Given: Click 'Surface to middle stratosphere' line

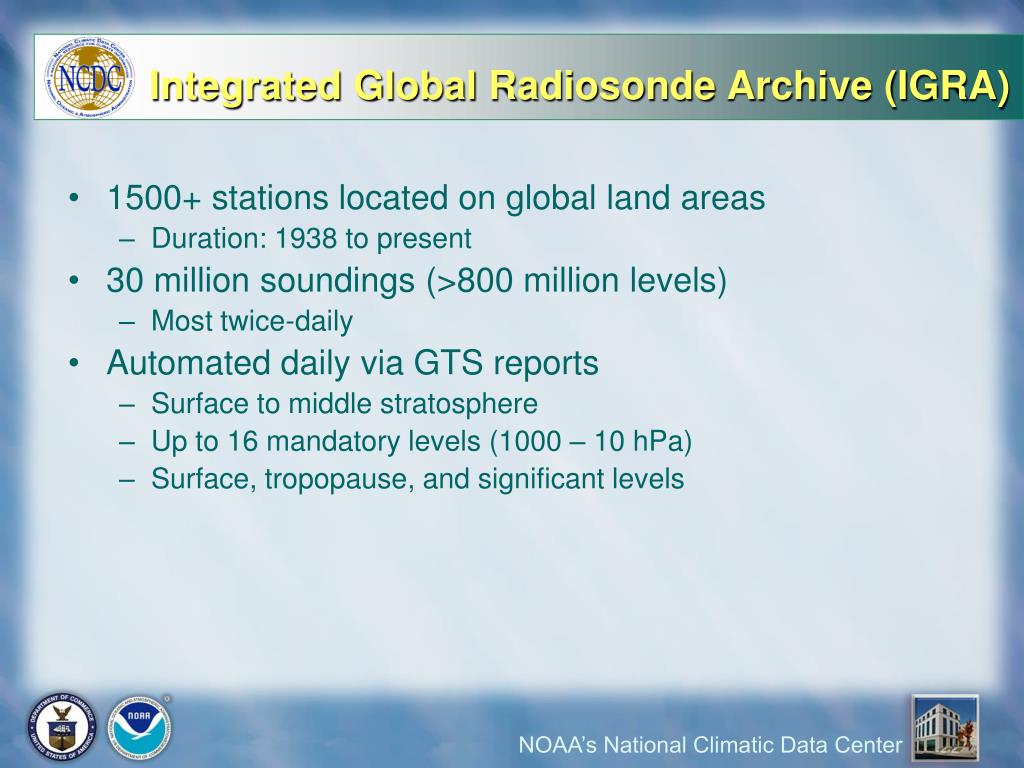Looking at the screenshot, I should click(x=344, y=404).
